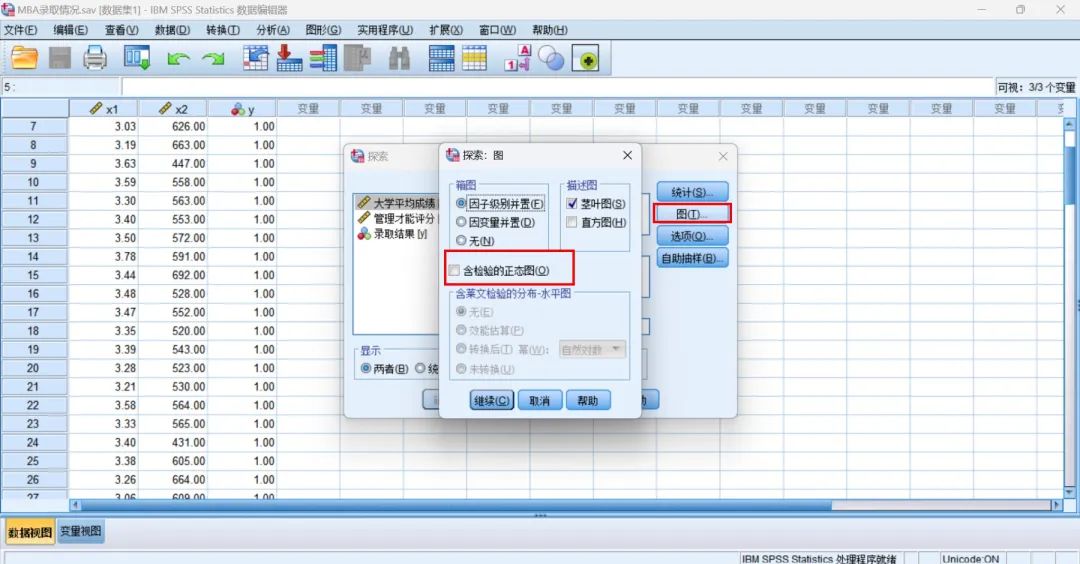Uncheck 茎叶图(S) checkbox
Screen dimensions: 1080x564
(572, 204)
